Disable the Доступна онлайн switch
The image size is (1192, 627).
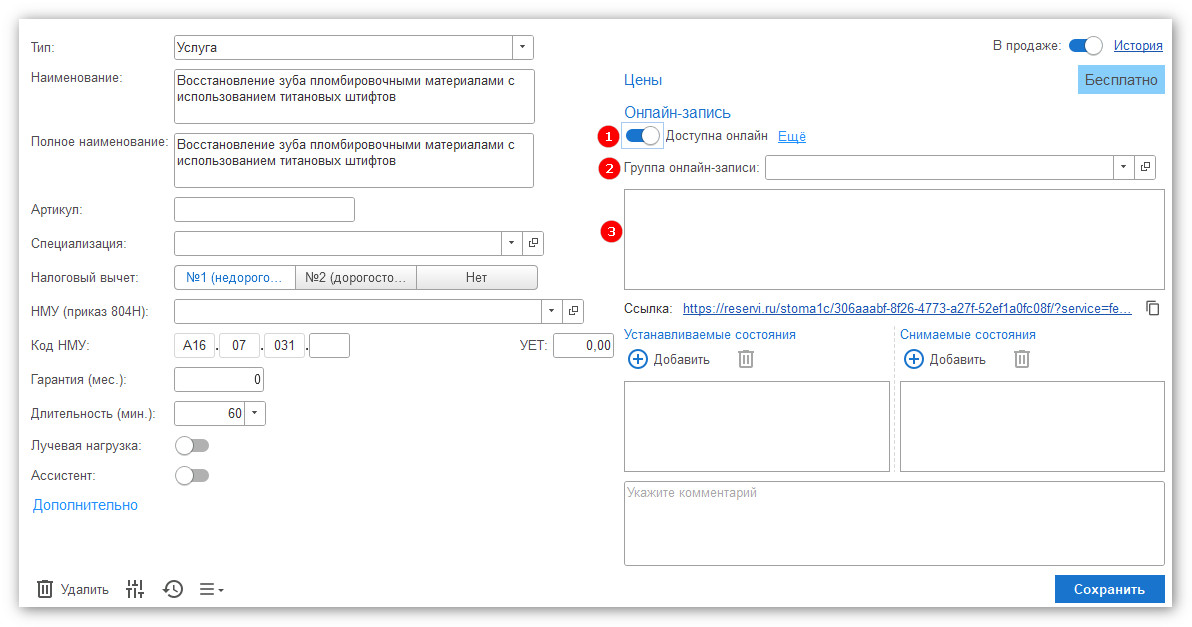(x=642, y=136)
